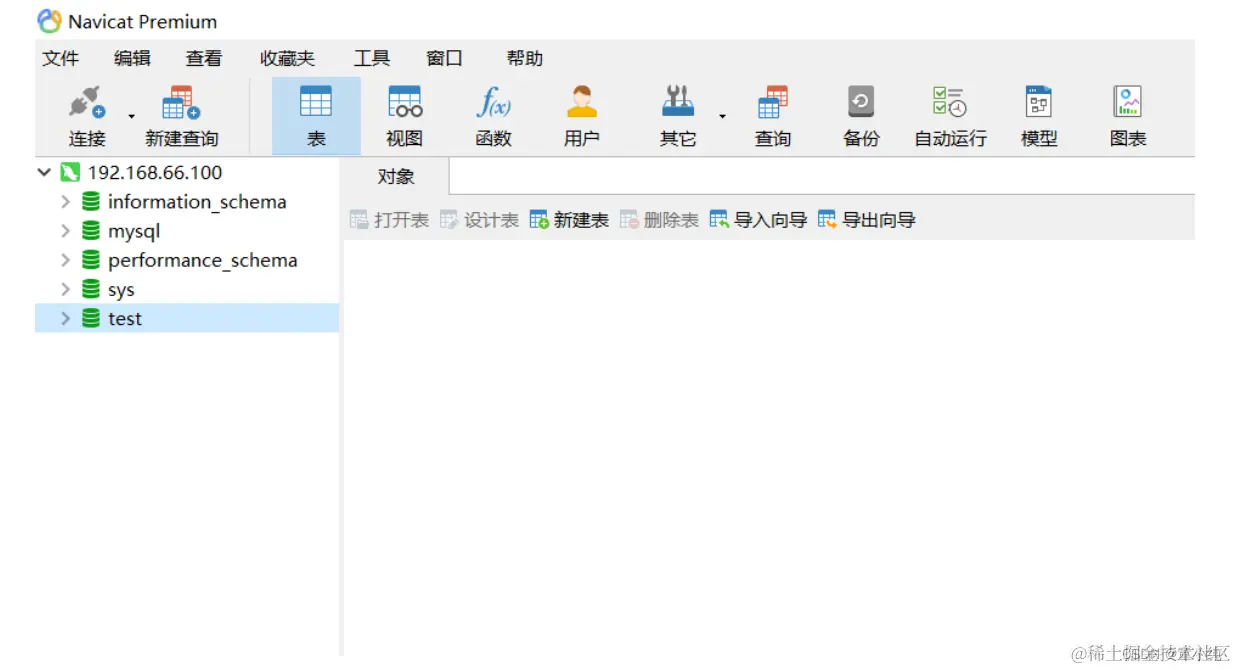Screen dimensions: 1237x670
Task: Click the green connection icon beside 192.168.66.100
Action: 69,172
